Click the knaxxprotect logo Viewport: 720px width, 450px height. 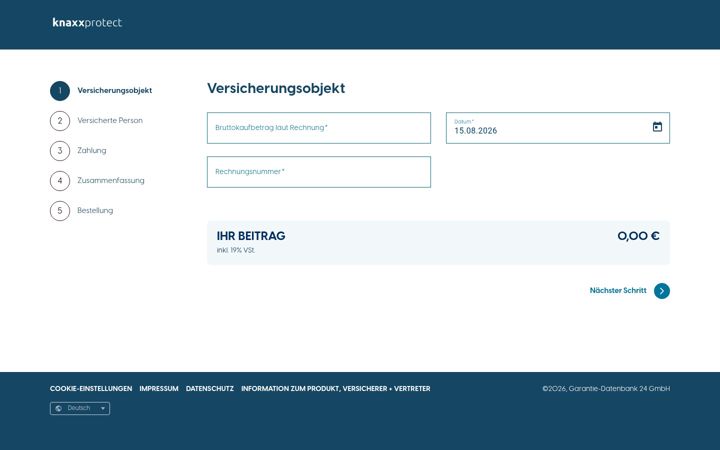click(x=87, y=22)
